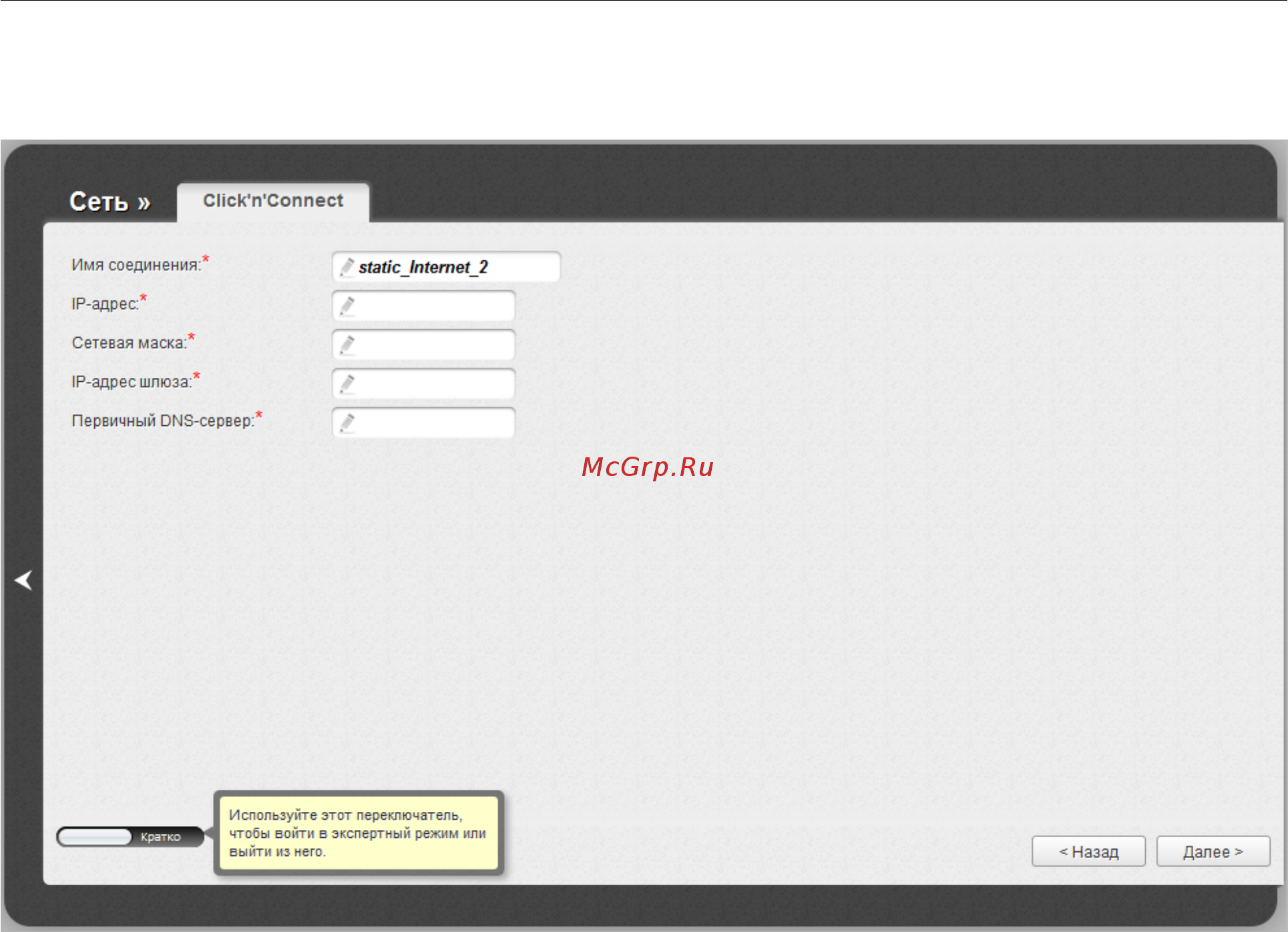Click the < Назад button
The width and height of the screenshot is (1288, 932).
(x=1088, y=851)
